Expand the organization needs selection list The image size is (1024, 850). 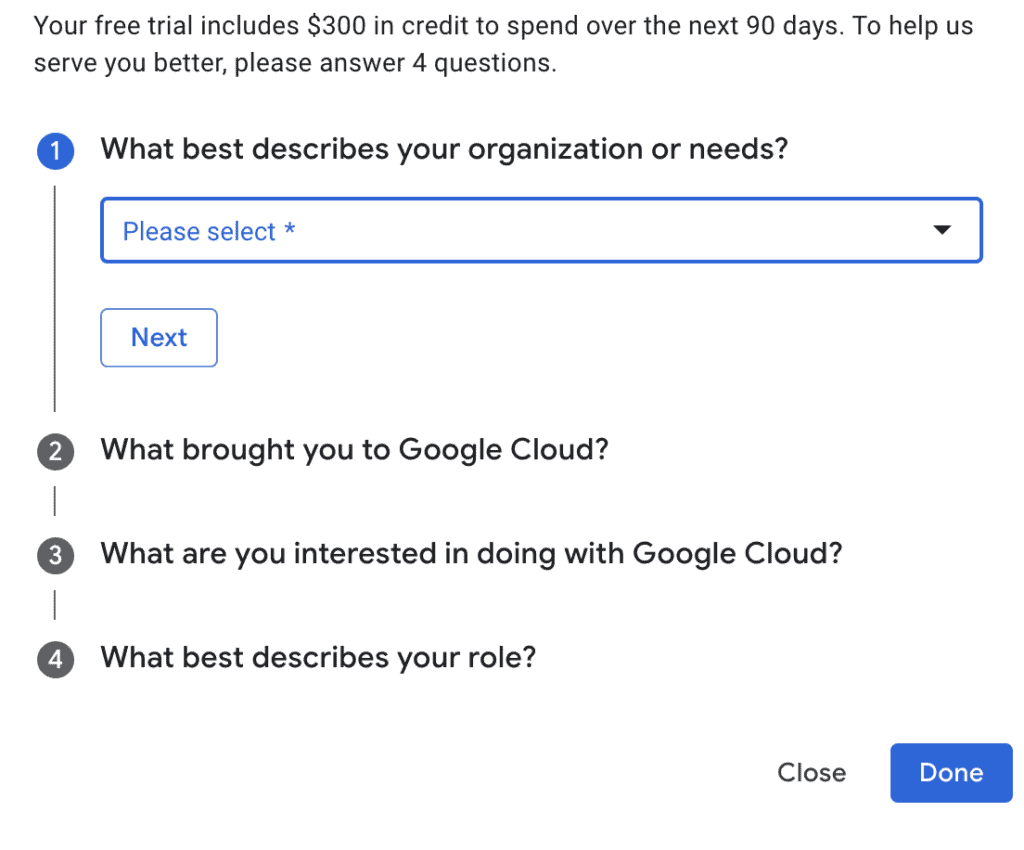coord(540,230)
